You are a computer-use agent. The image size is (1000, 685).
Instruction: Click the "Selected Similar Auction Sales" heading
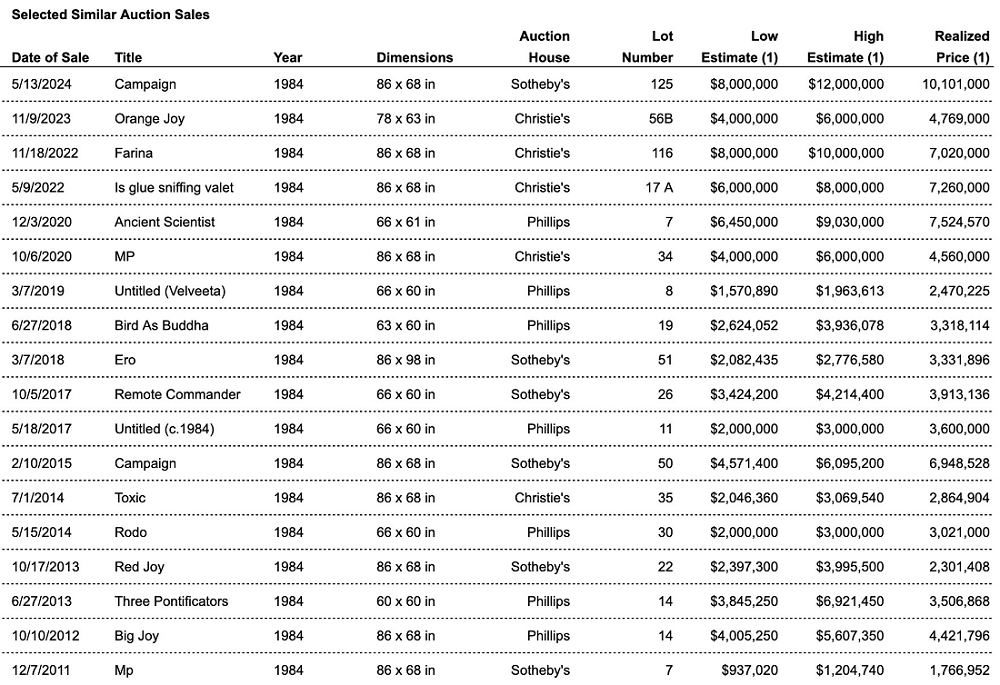110,16
